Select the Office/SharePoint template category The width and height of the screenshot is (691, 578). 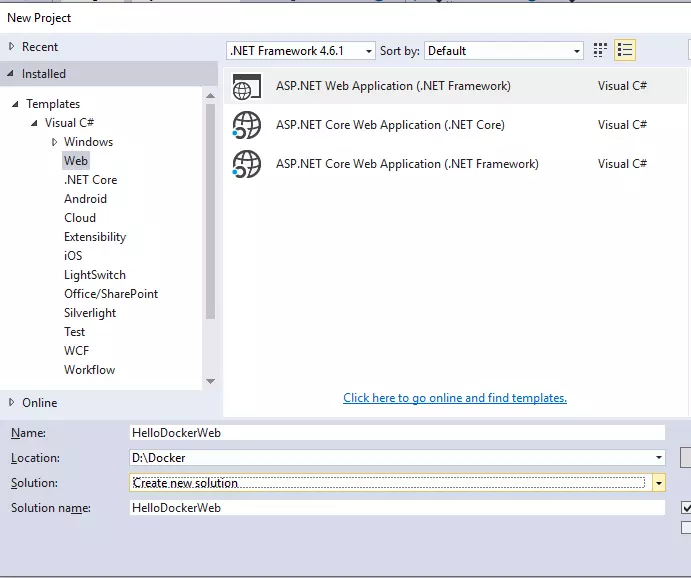click(x=111, y=294)
